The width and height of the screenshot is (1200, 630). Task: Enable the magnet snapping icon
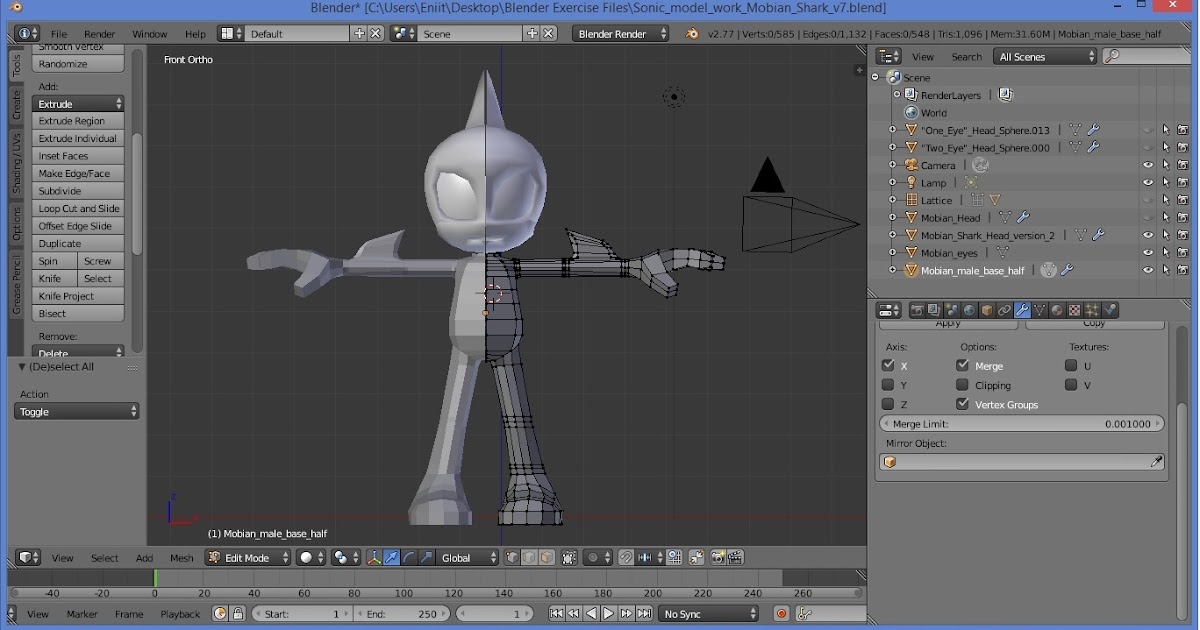(x=625, y=558)
